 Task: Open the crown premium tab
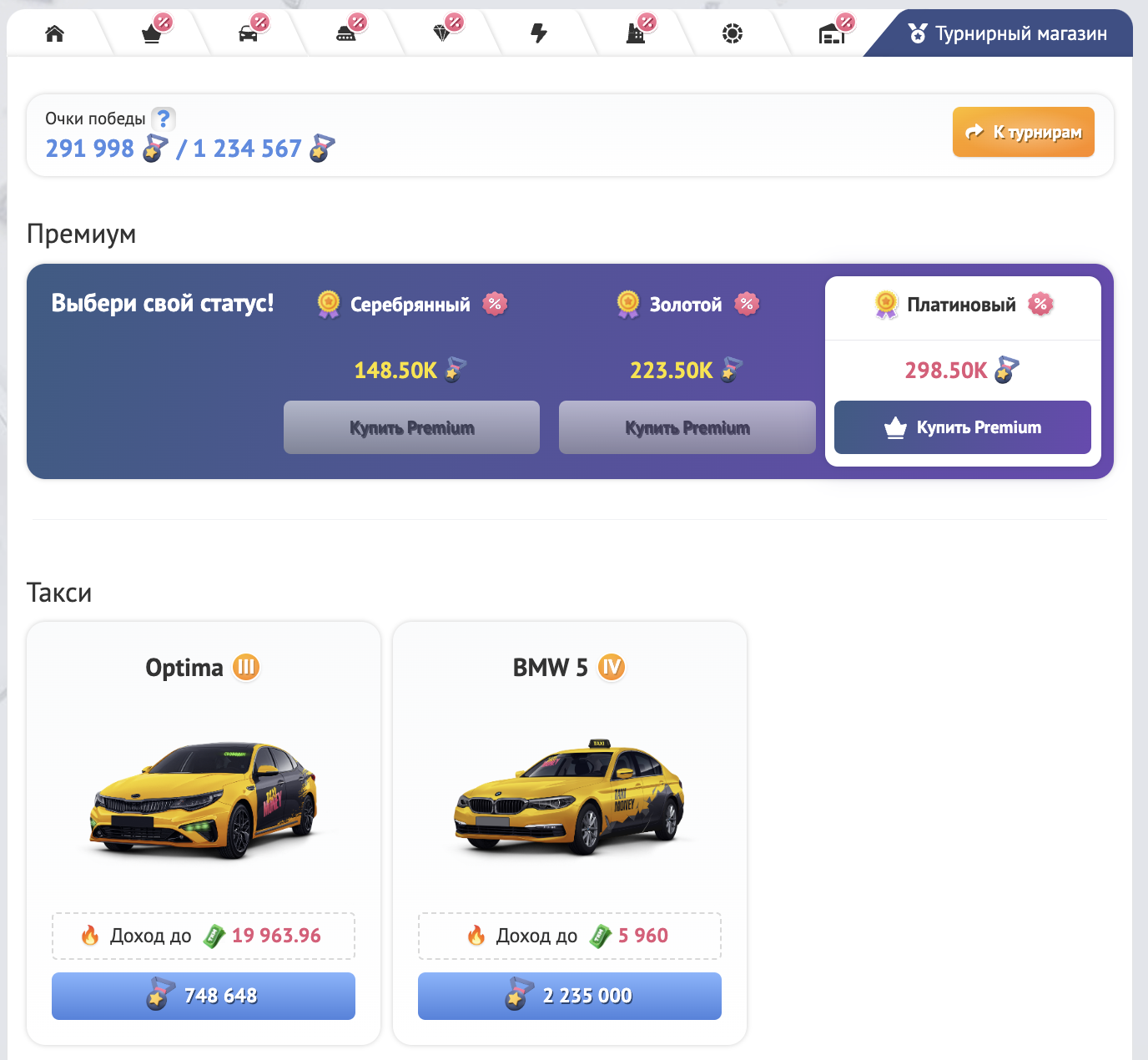tap(152, 34)
